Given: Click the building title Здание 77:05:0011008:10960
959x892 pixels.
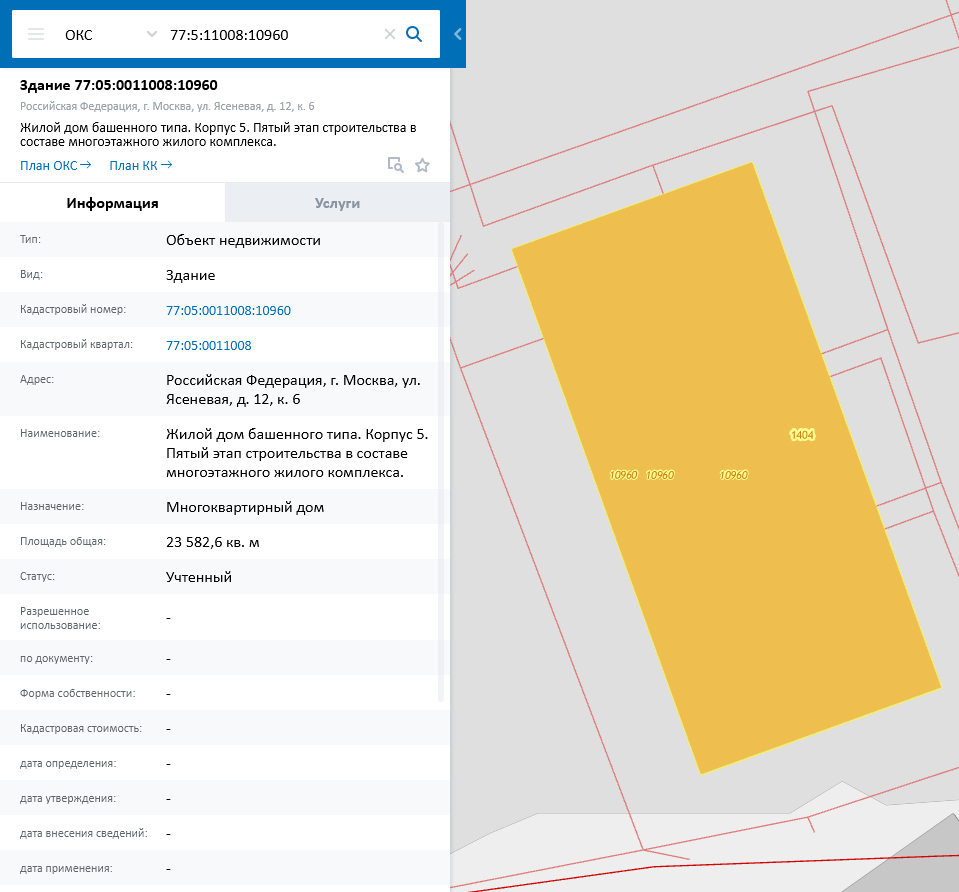Looking at the screenshot, I should pyautogui.click(x=119, y=85).
